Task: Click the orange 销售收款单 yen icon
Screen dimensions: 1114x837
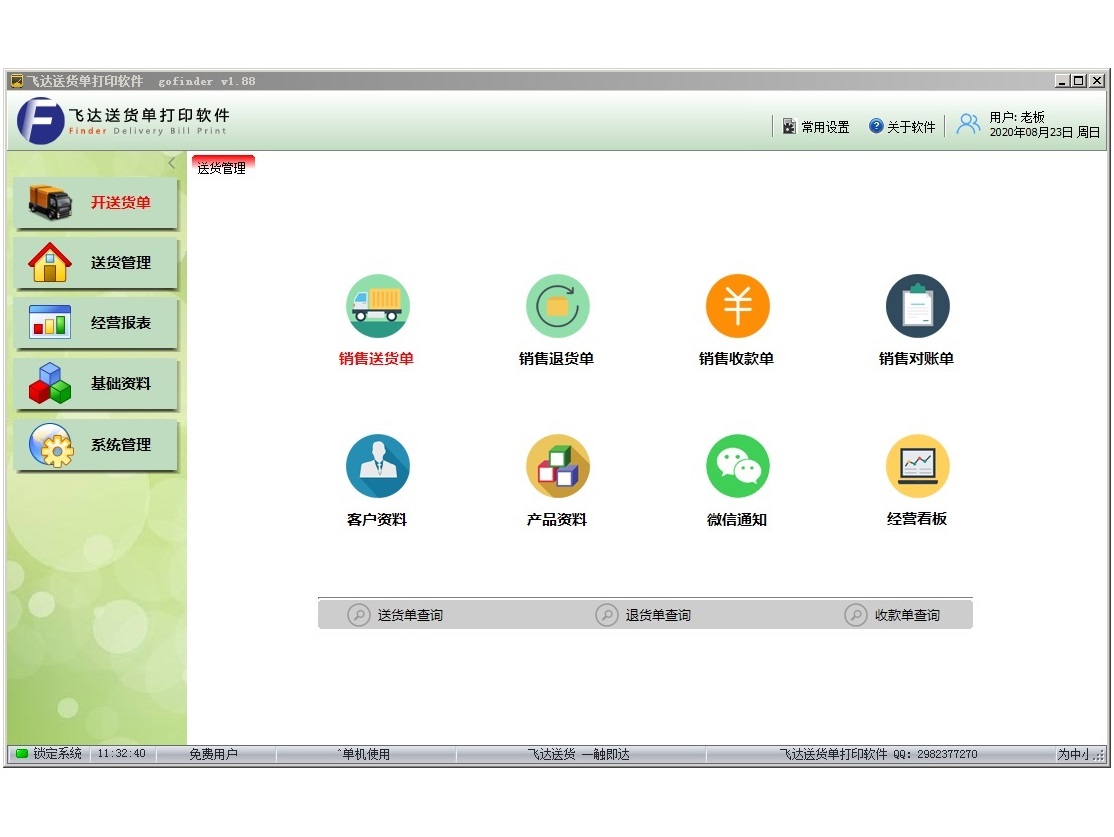Action: [x=737, y=306]
